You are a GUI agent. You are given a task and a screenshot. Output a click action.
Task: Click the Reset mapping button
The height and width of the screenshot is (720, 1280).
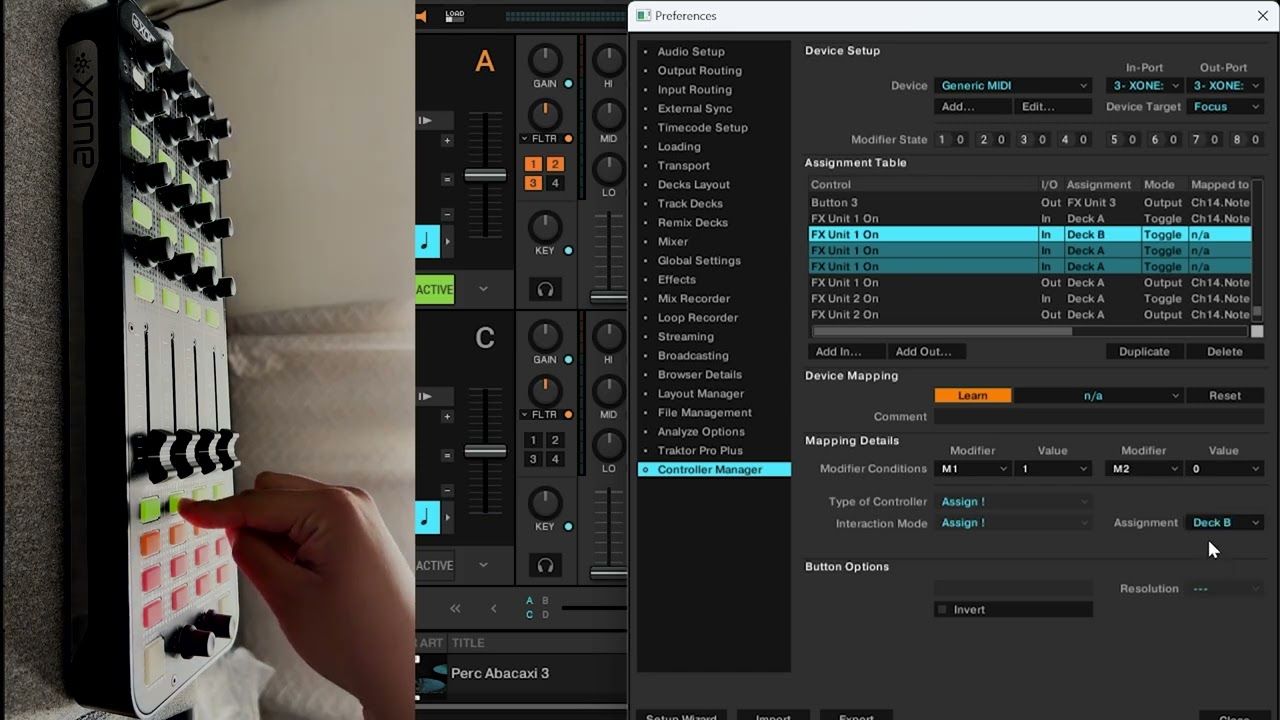[x=1225, y=396]
